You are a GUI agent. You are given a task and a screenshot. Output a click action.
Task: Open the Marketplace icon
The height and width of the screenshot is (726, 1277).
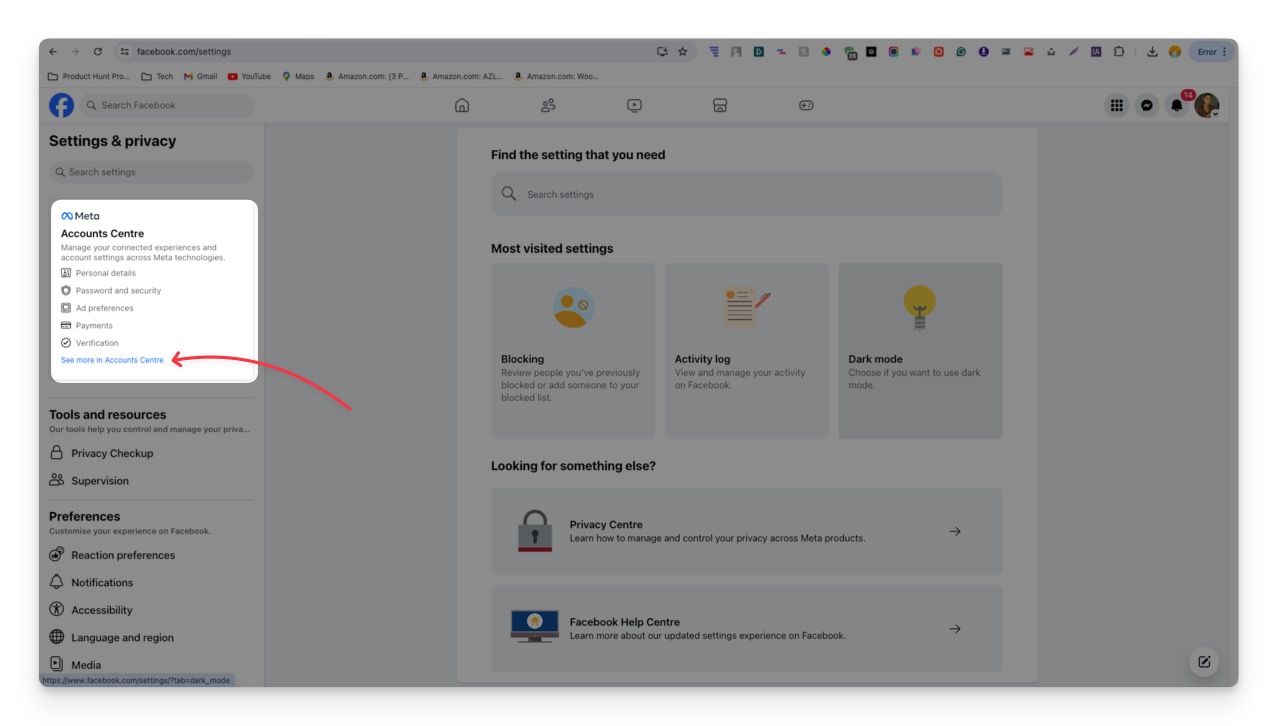(720, 105)
